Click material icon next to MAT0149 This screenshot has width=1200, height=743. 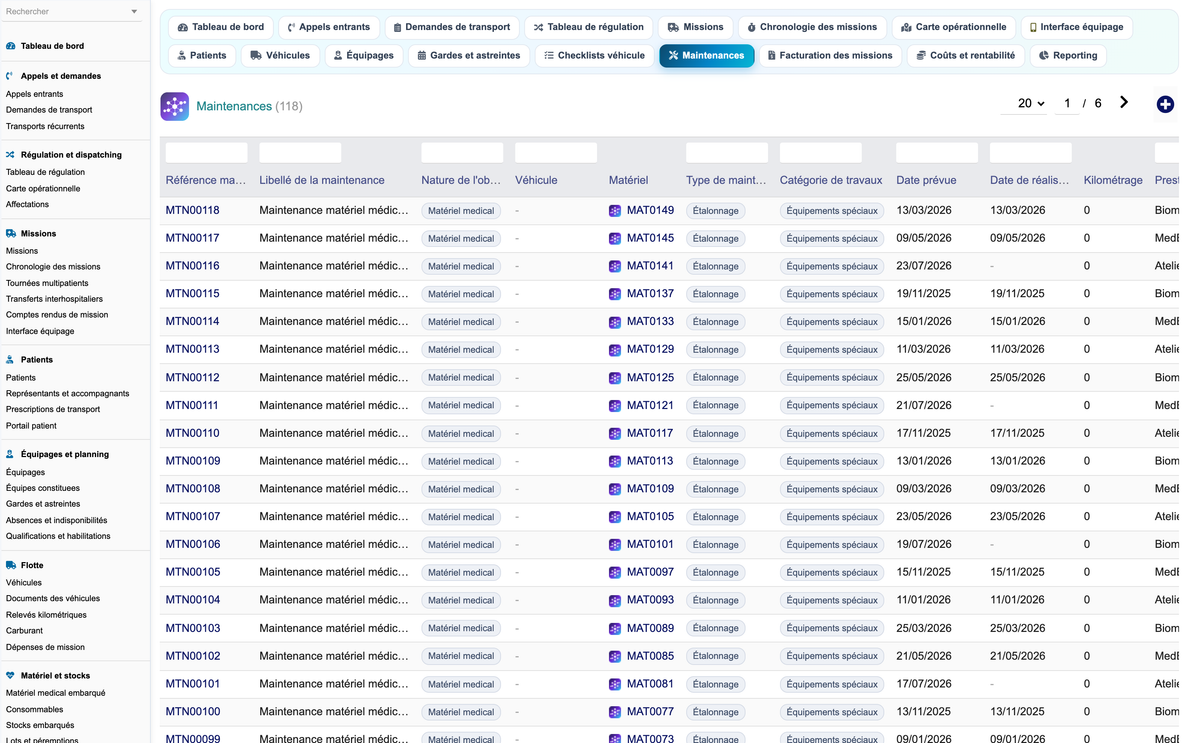(x=615, y=211)
